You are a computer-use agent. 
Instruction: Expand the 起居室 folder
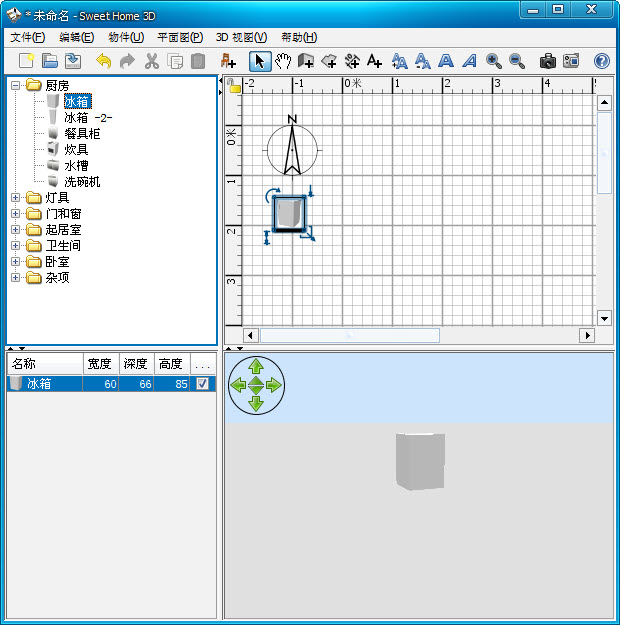click(15, 229)
